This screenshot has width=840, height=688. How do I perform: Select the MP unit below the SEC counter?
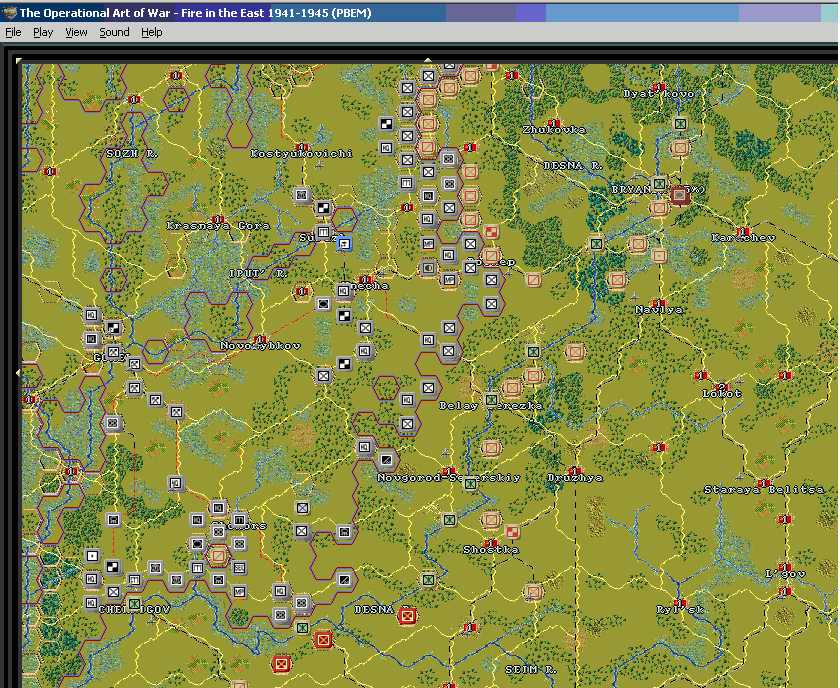(x=239, y=592)
